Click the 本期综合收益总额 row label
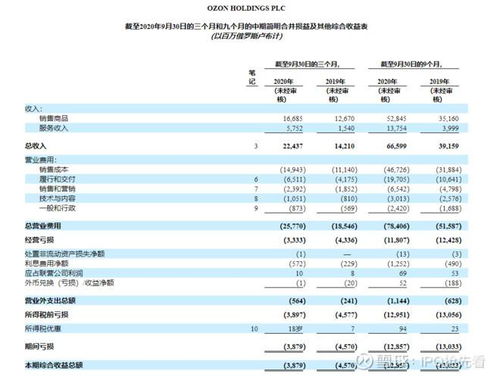Screen dimensions: 500x377 pos(54,365)
